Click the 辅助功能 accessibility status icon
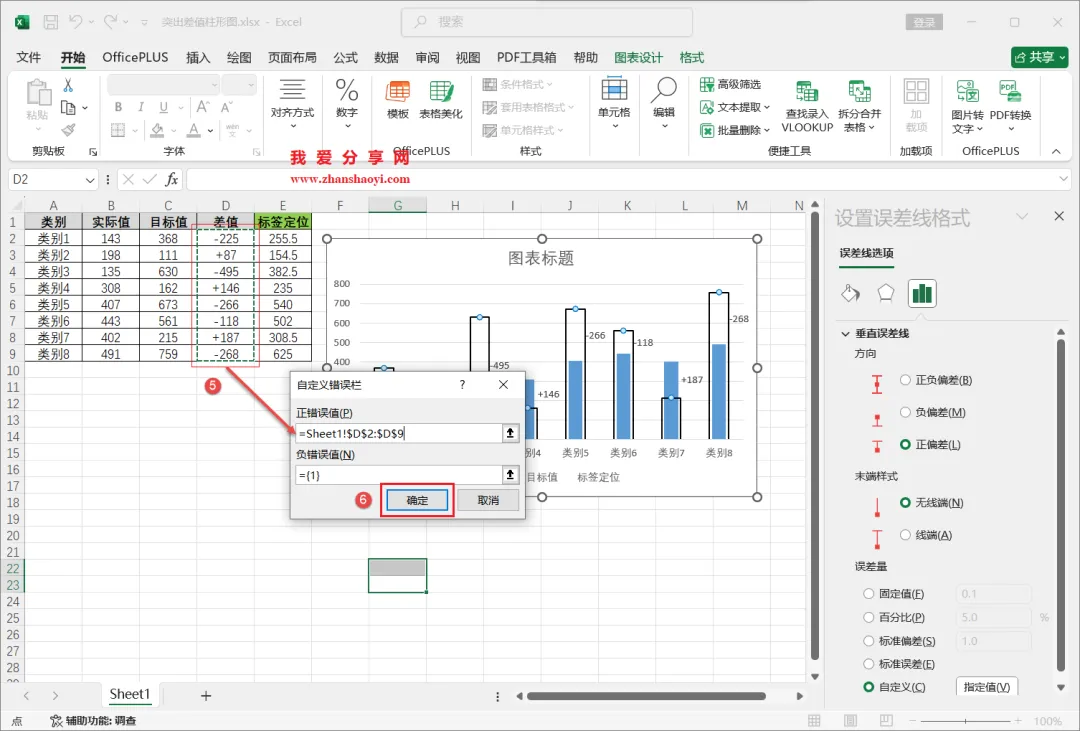Screen dimensions: 1080x731 coord(56,721)
